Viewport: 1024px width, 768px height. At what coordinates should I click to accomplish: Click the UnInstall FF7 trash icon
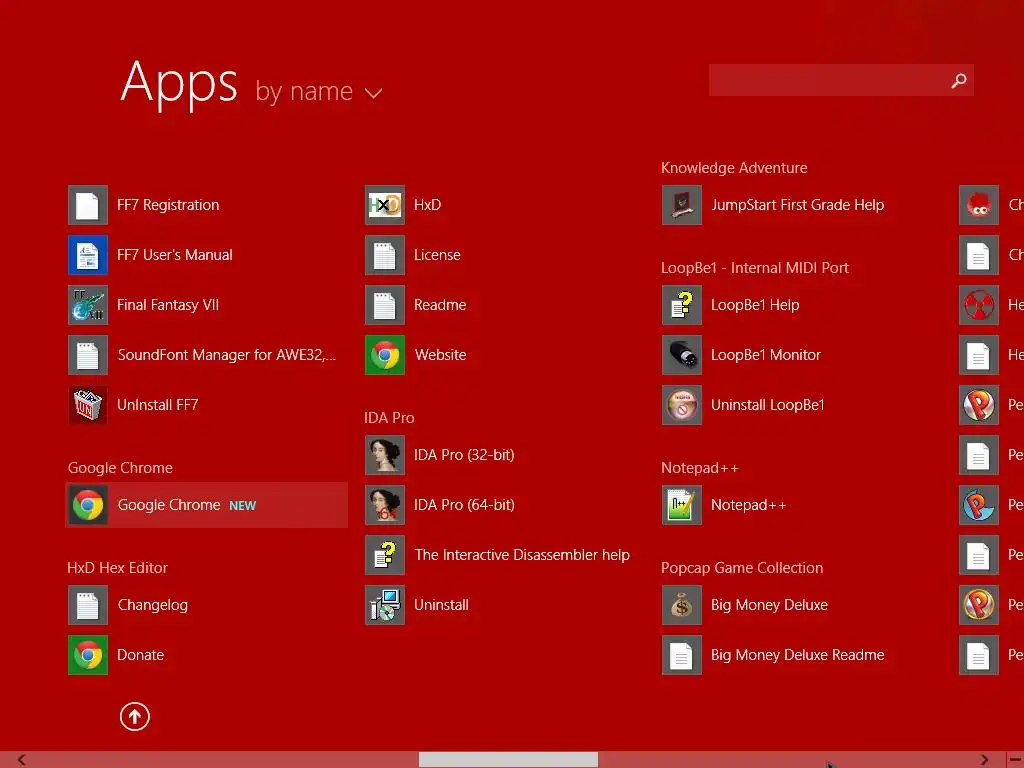[x=88, y=405]
